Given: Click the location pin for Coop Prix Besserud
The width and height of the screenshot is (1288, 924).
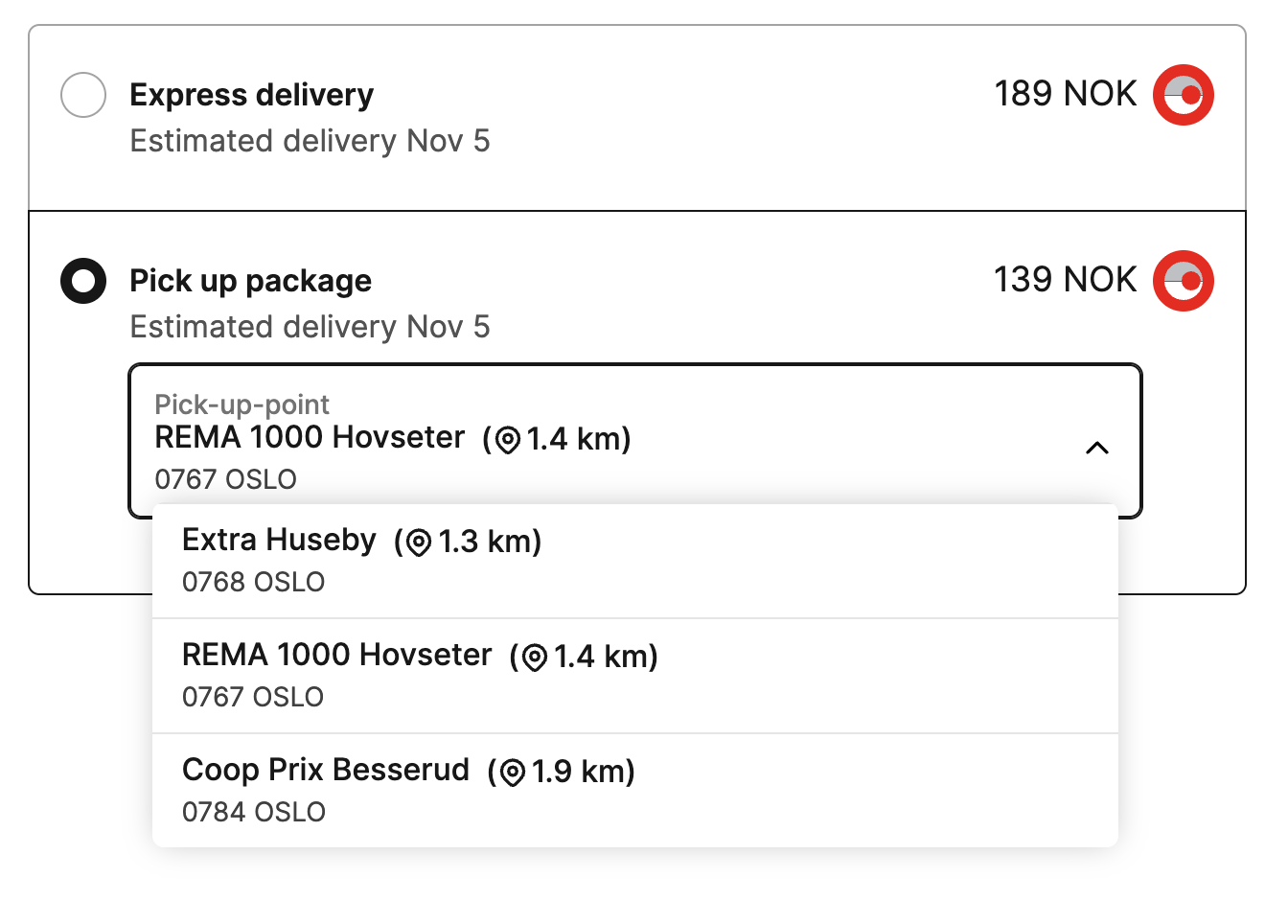Looking at the screenshot, I should [513, 773].
